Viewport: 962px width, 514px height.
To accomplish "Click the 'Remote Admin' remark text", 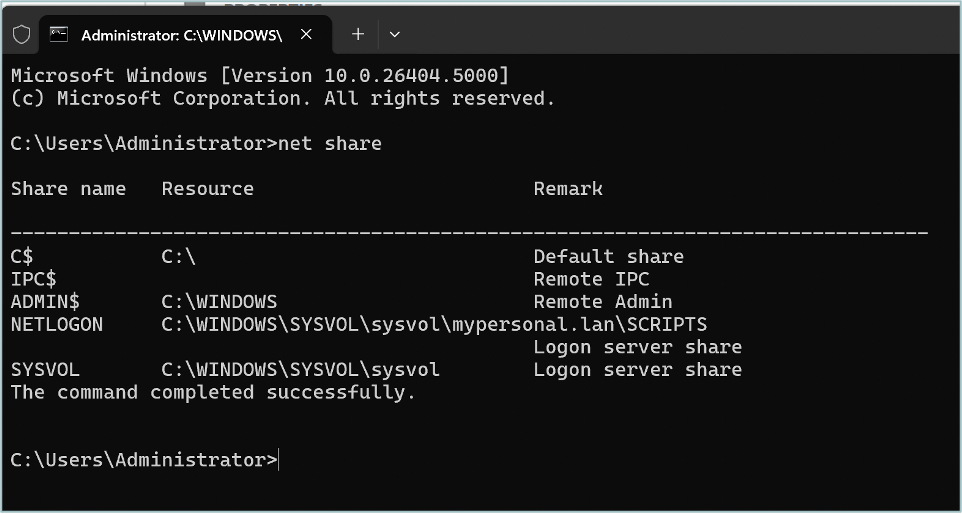I will point(603,302).
